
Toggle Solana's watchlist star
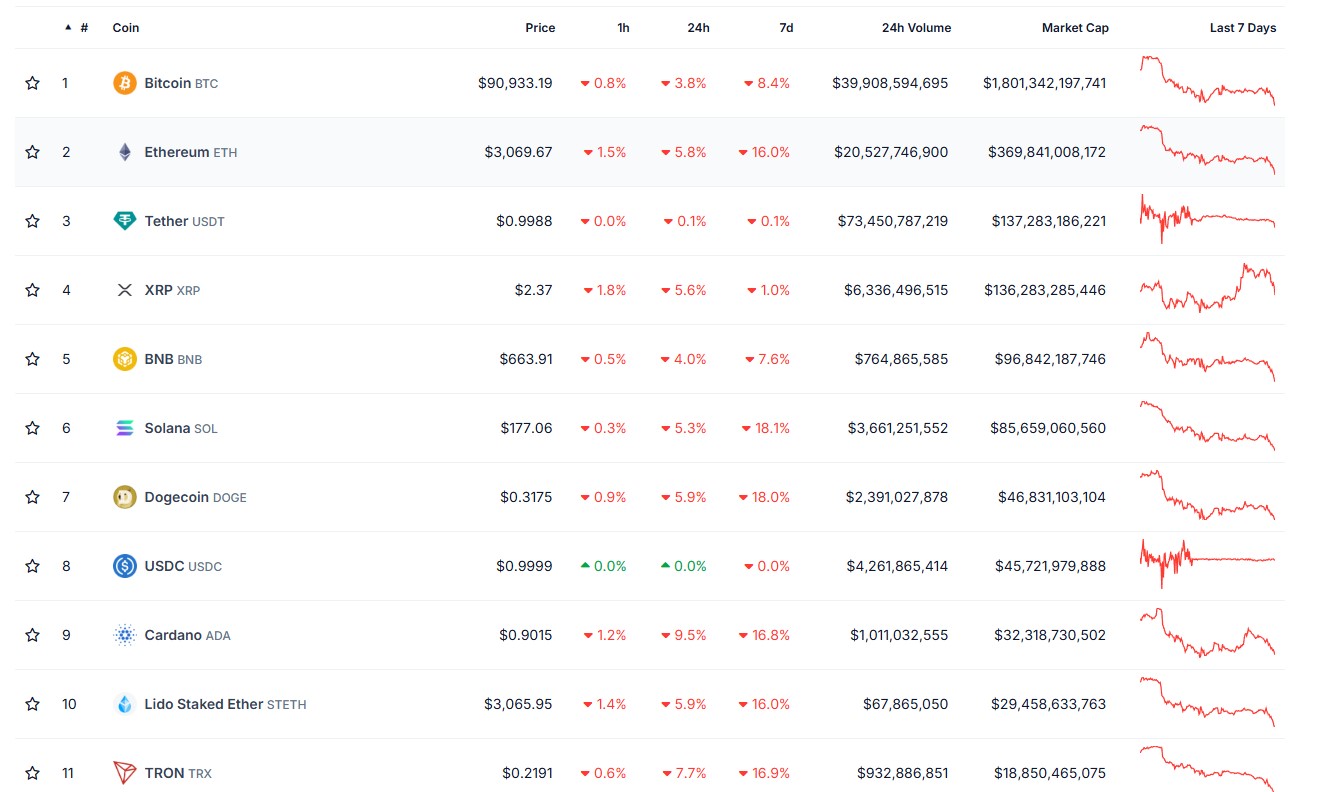click(x=33, y=428)
